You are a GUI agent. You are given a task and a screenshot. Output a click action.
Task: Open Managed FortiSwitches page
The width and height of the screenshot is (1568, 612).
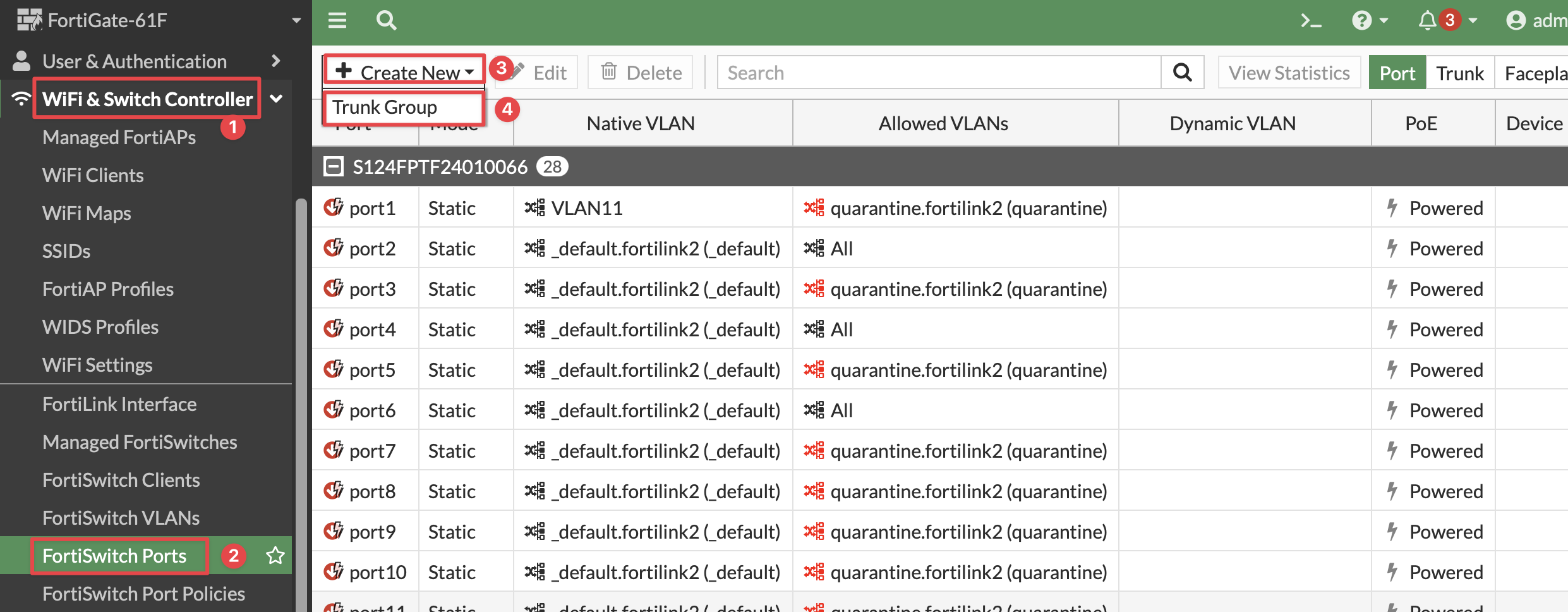click(140, 442)
